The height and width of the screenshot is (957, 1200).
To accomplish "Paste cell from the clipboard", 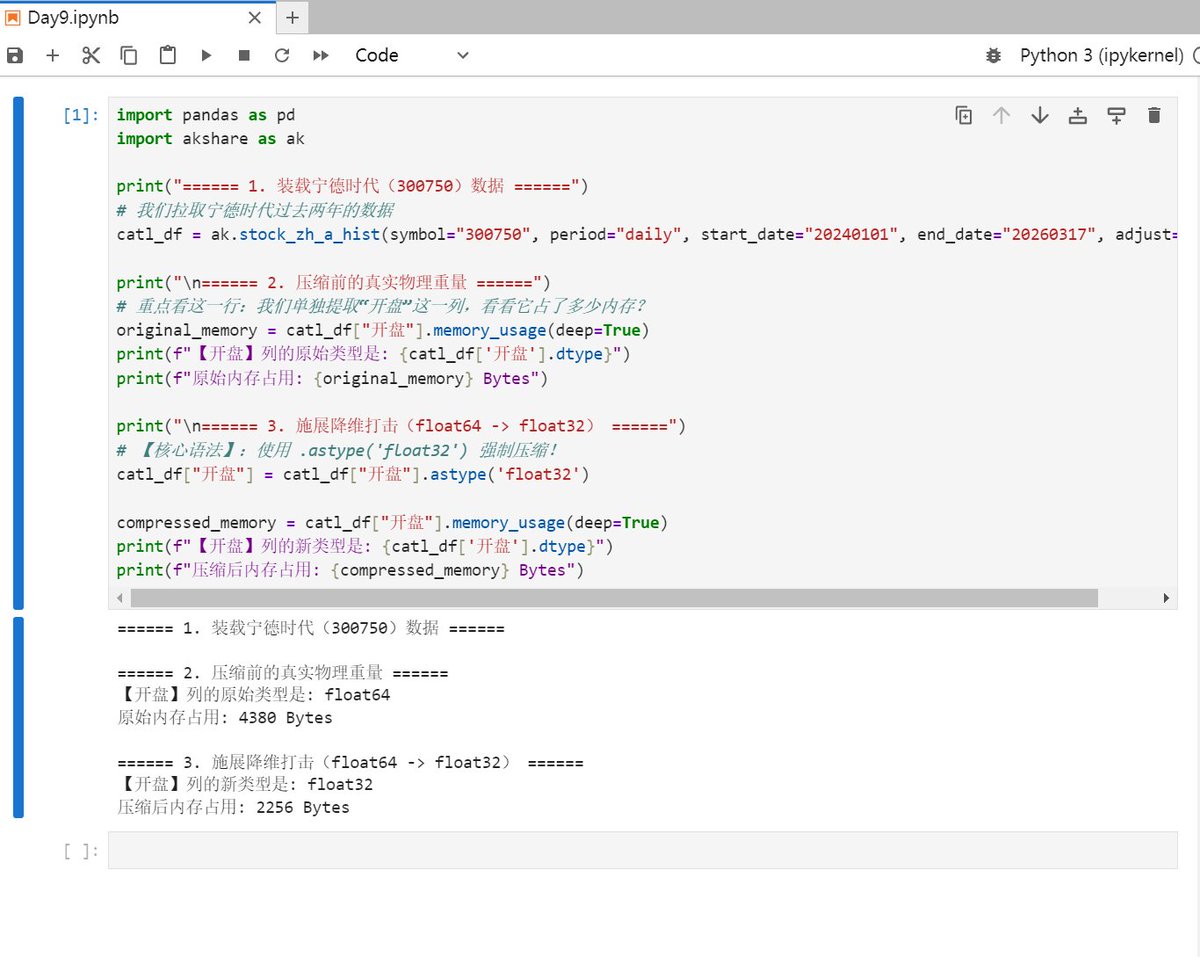I will pos(167,56).
